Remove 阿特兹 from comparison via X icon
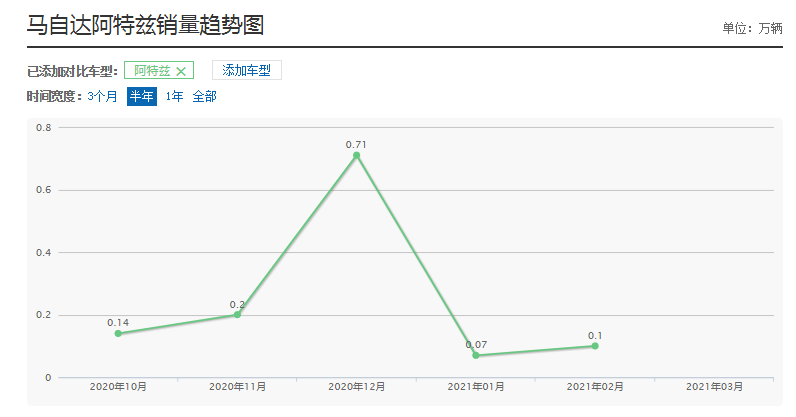 (x=181, y=72)
